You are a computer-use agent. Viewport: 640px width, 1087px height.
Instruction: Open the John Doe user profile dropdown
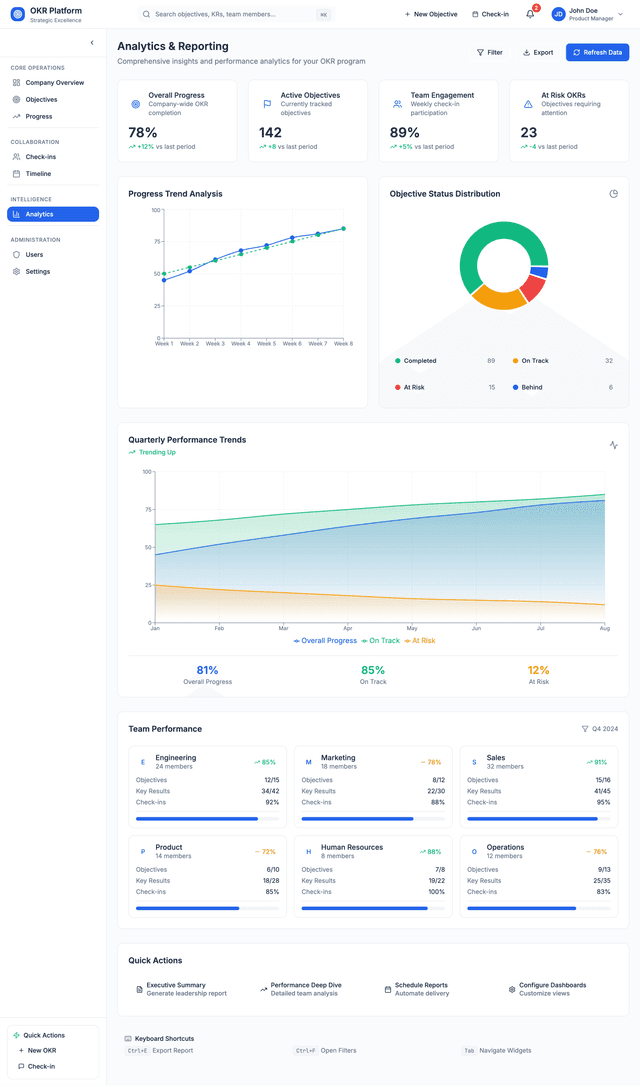[x=588, y=14]
